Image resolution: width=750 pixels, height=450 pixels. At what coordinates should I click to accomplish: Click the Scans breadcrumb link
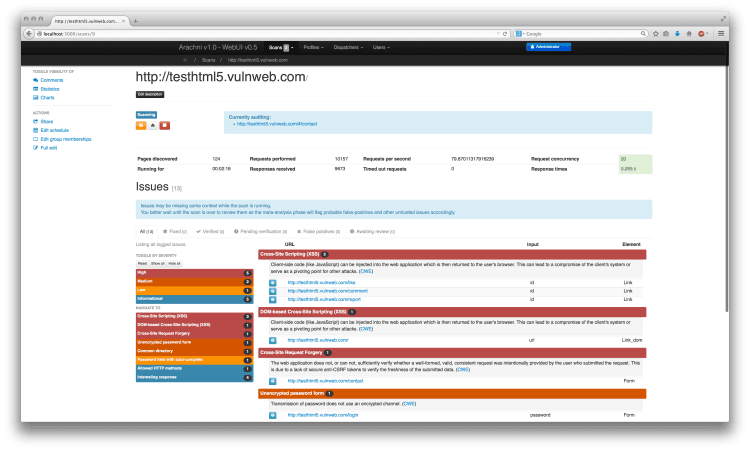click(209, 60)
